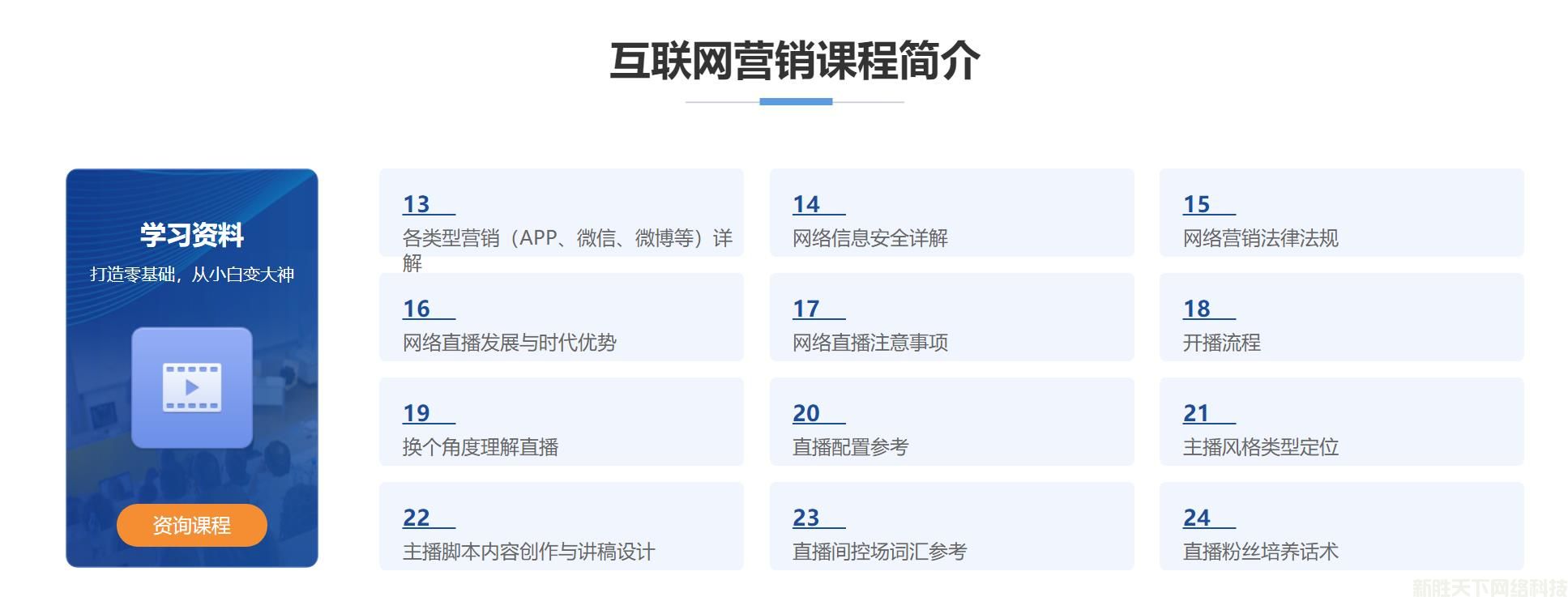Click the underlined number 13
This screenshot has width=1568, height=597.
417,204
